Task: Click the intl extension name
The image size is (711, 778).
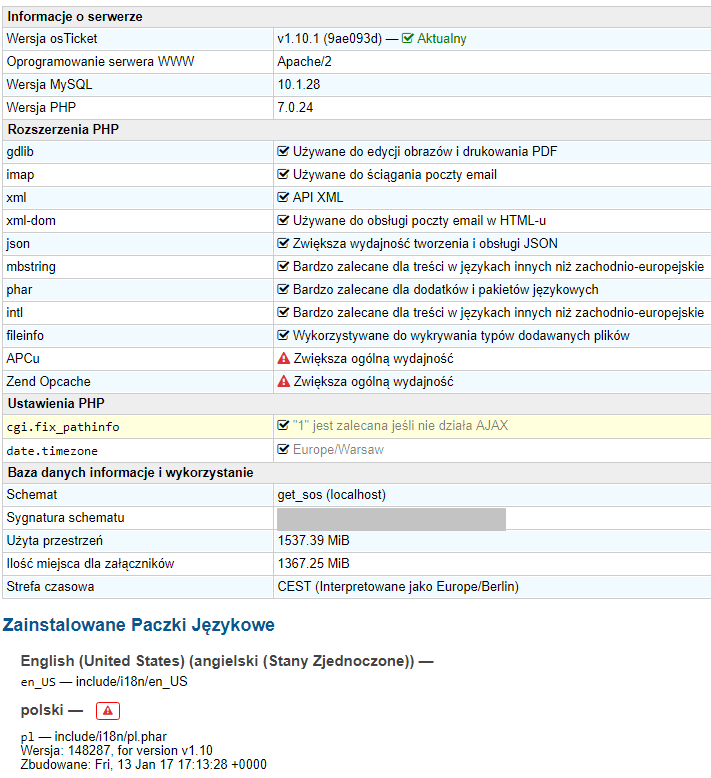Action: click(14, 312)
